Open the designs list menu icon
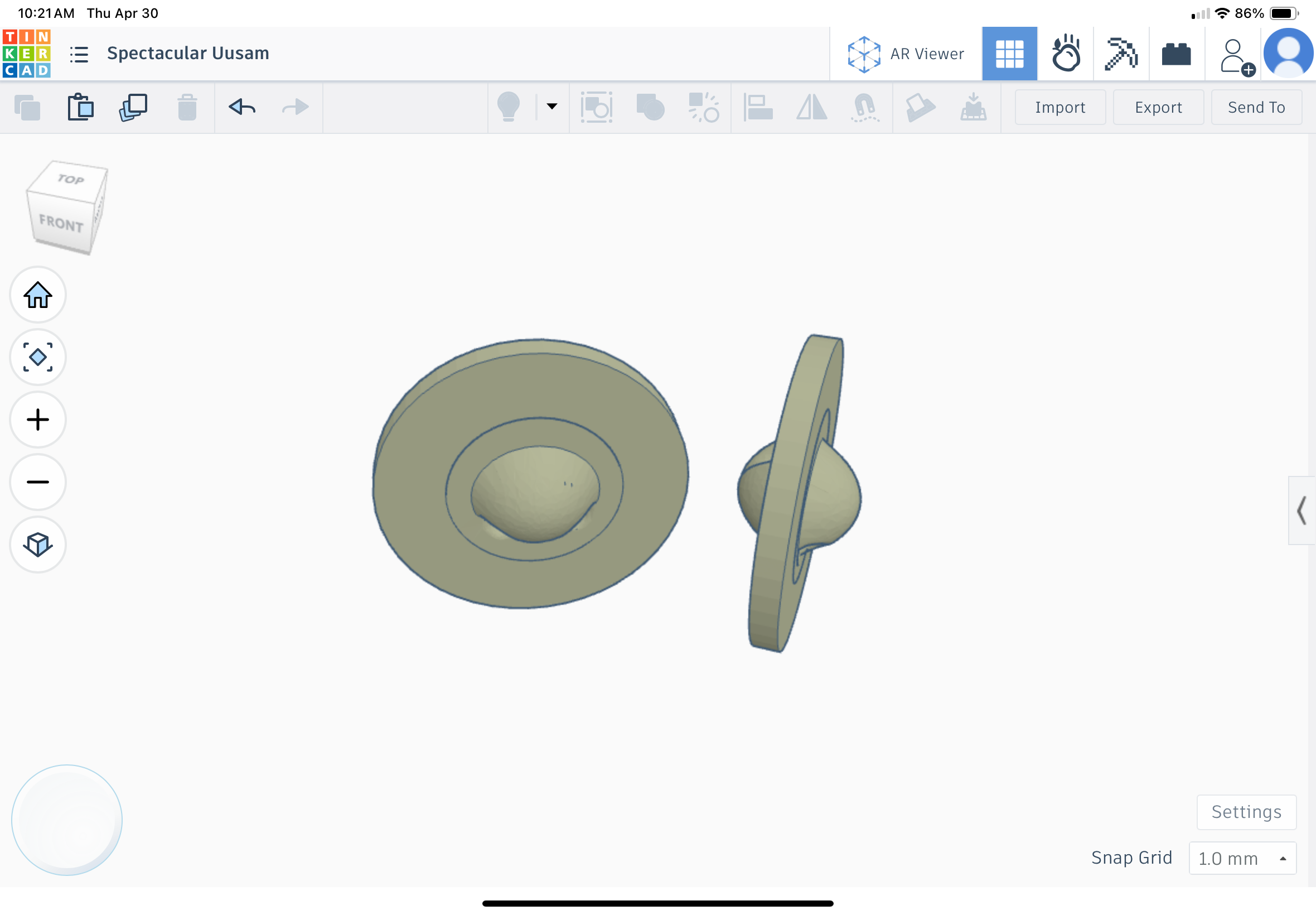1316x915 pixels. [79, 54]
